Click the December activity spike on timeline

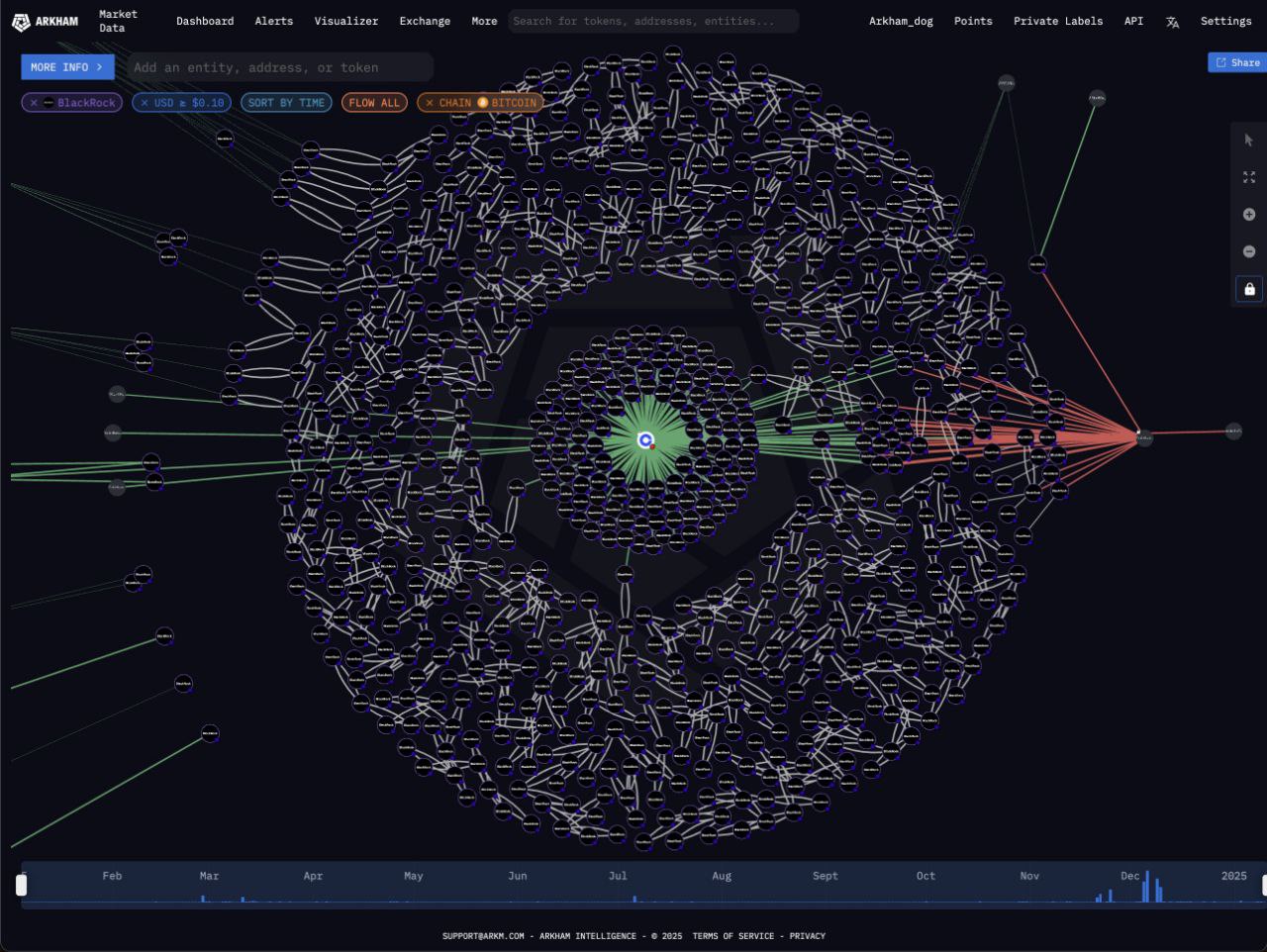[1146, 887]
